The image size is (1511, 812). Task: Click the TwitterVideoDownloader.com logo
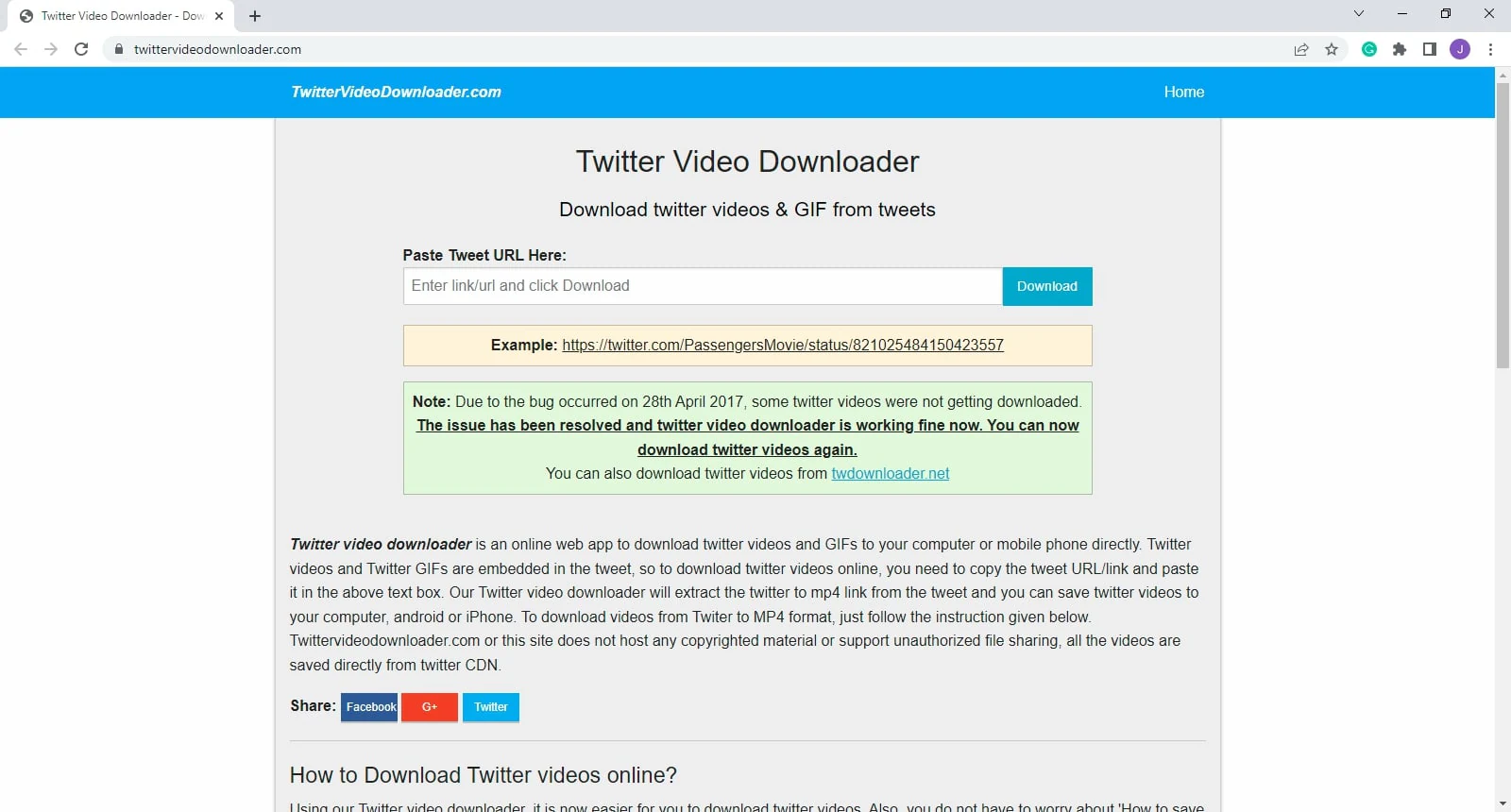(396, 92)
